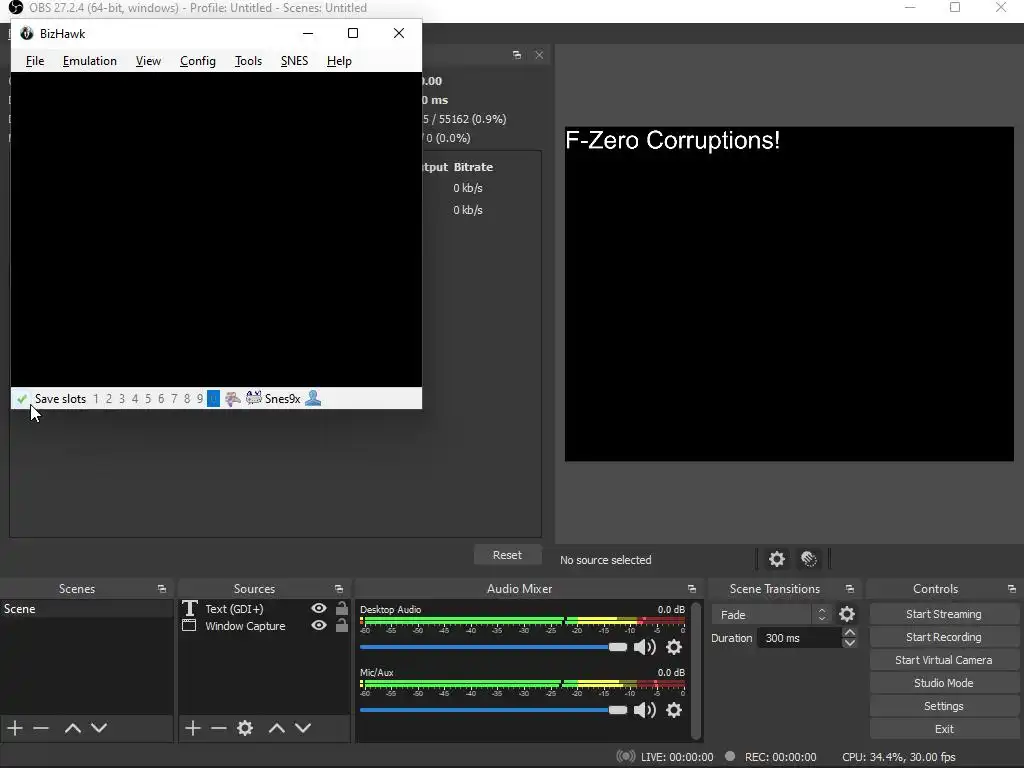
Task: Reset the OBS stats
Action: 507,555
